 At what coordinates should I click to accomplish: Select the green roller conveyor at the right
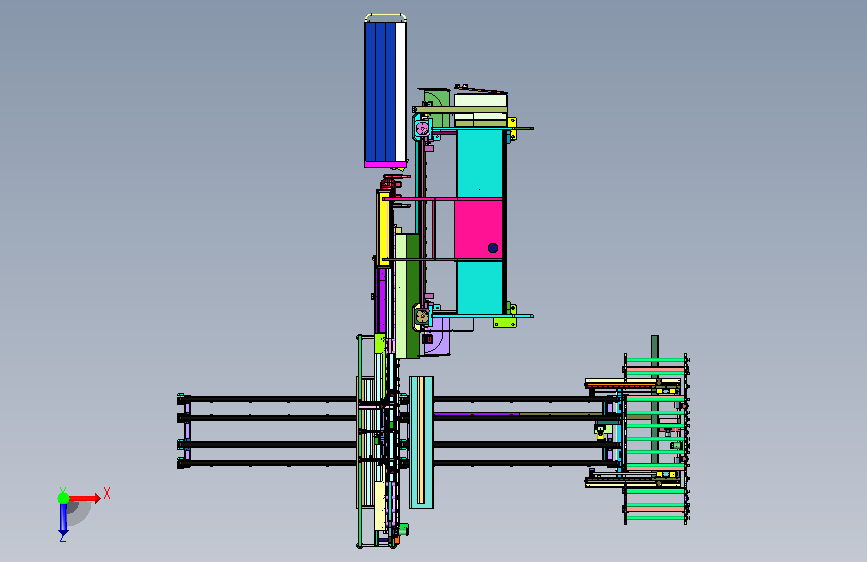656,439
